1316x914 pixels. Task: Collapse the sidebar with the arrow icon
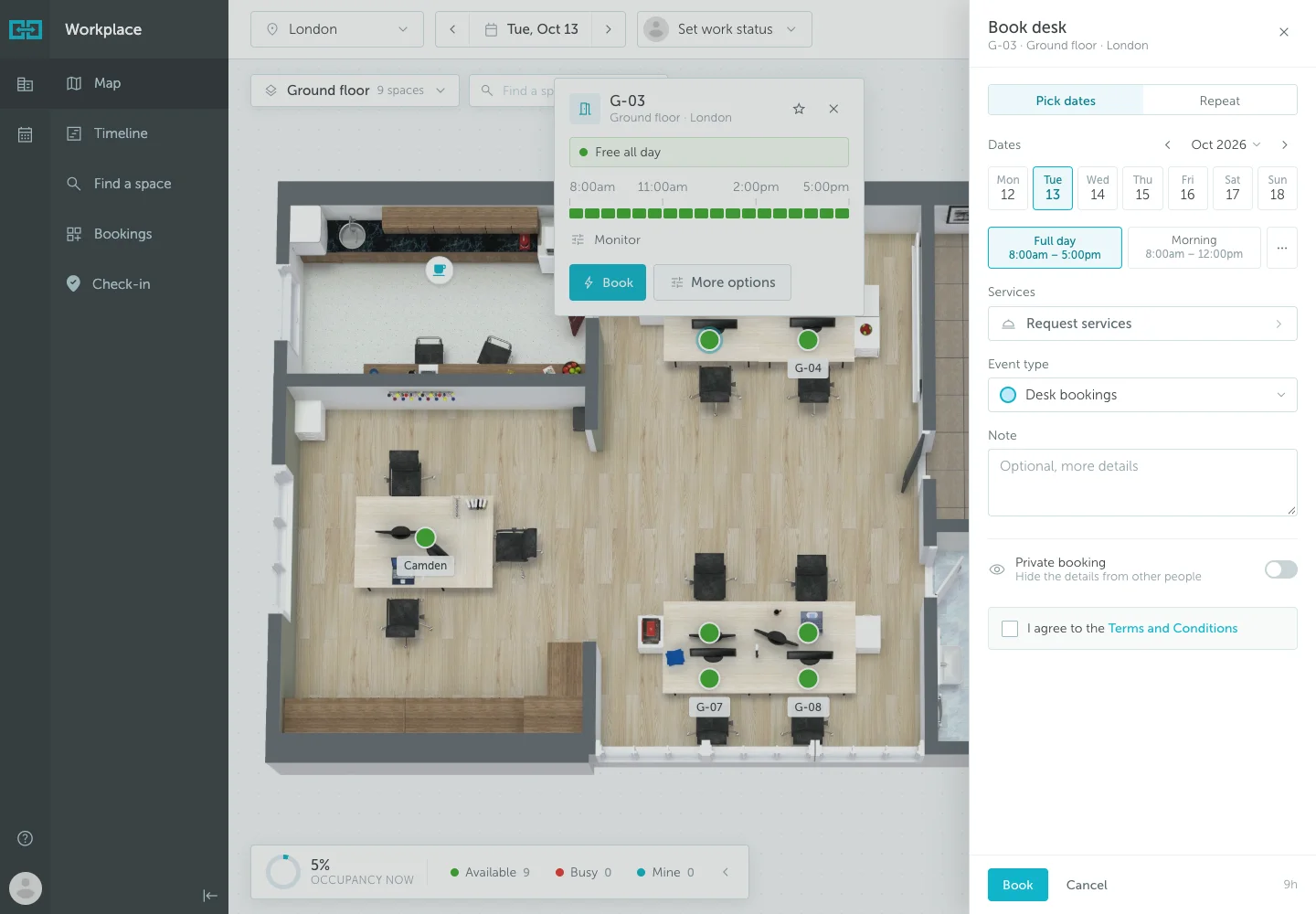click(x=210, y=896)
